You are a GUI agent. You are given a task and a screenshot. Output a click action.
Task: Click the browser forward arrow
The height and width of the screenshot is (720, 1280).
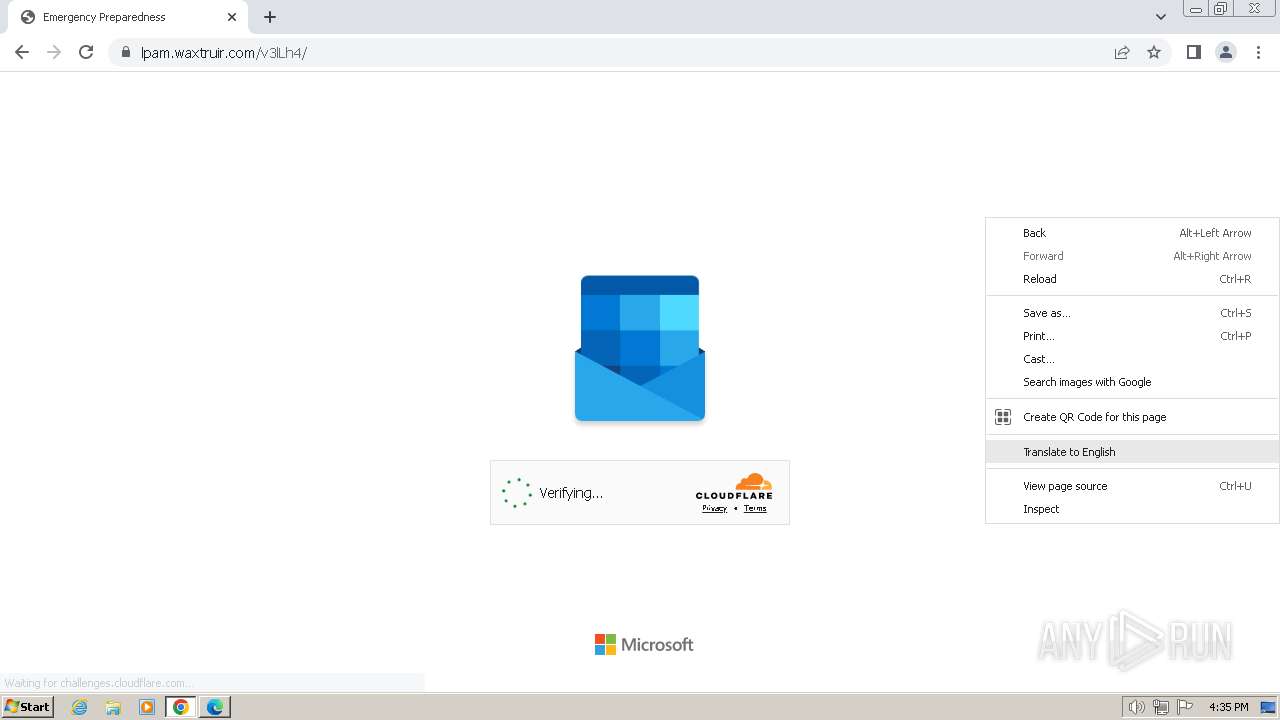coord(54,52)
